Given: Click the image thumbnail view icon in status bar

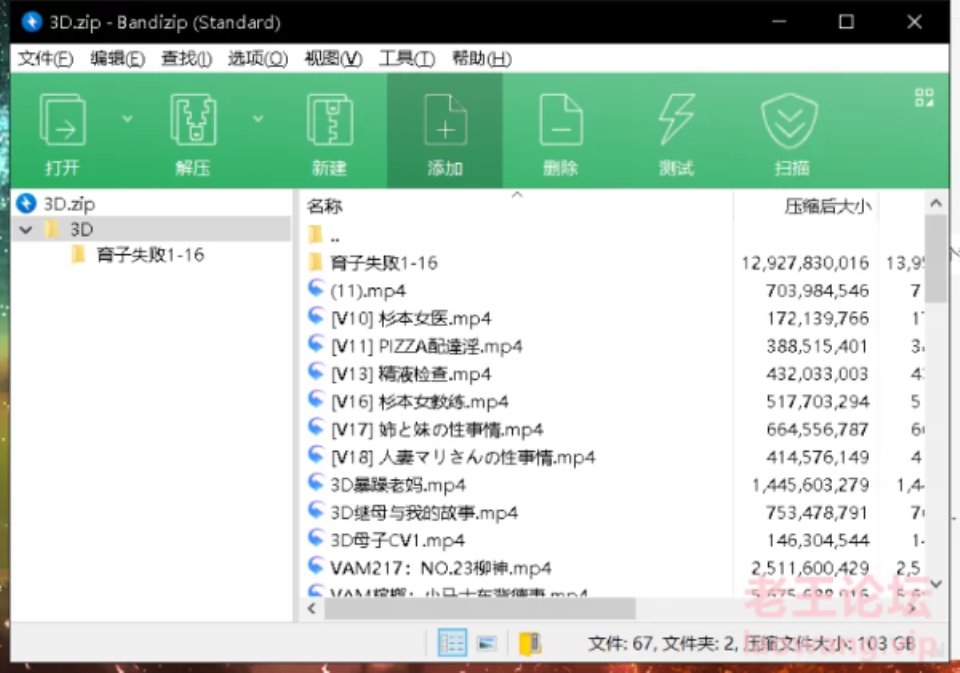Looking at the screenshot, I should pos(487,643).
